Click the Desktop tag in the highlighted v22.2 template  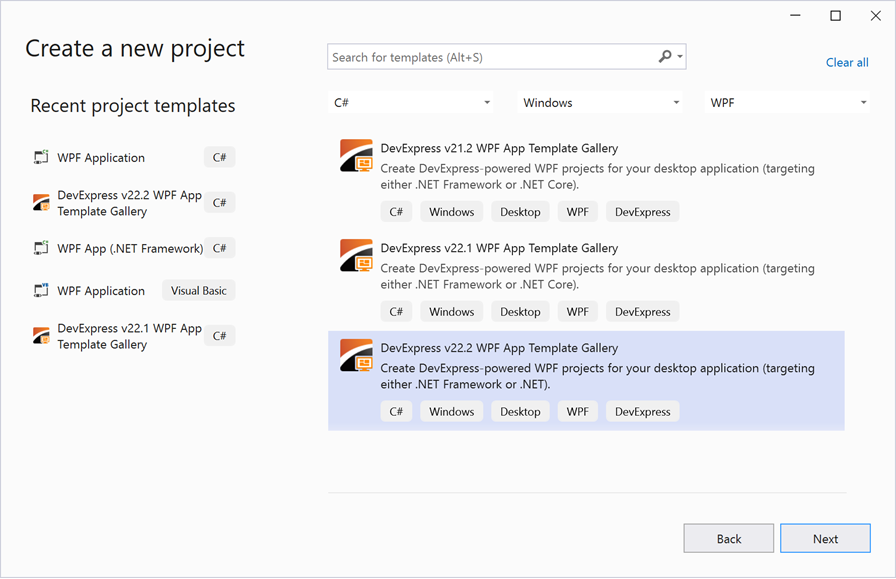(520, 412)
